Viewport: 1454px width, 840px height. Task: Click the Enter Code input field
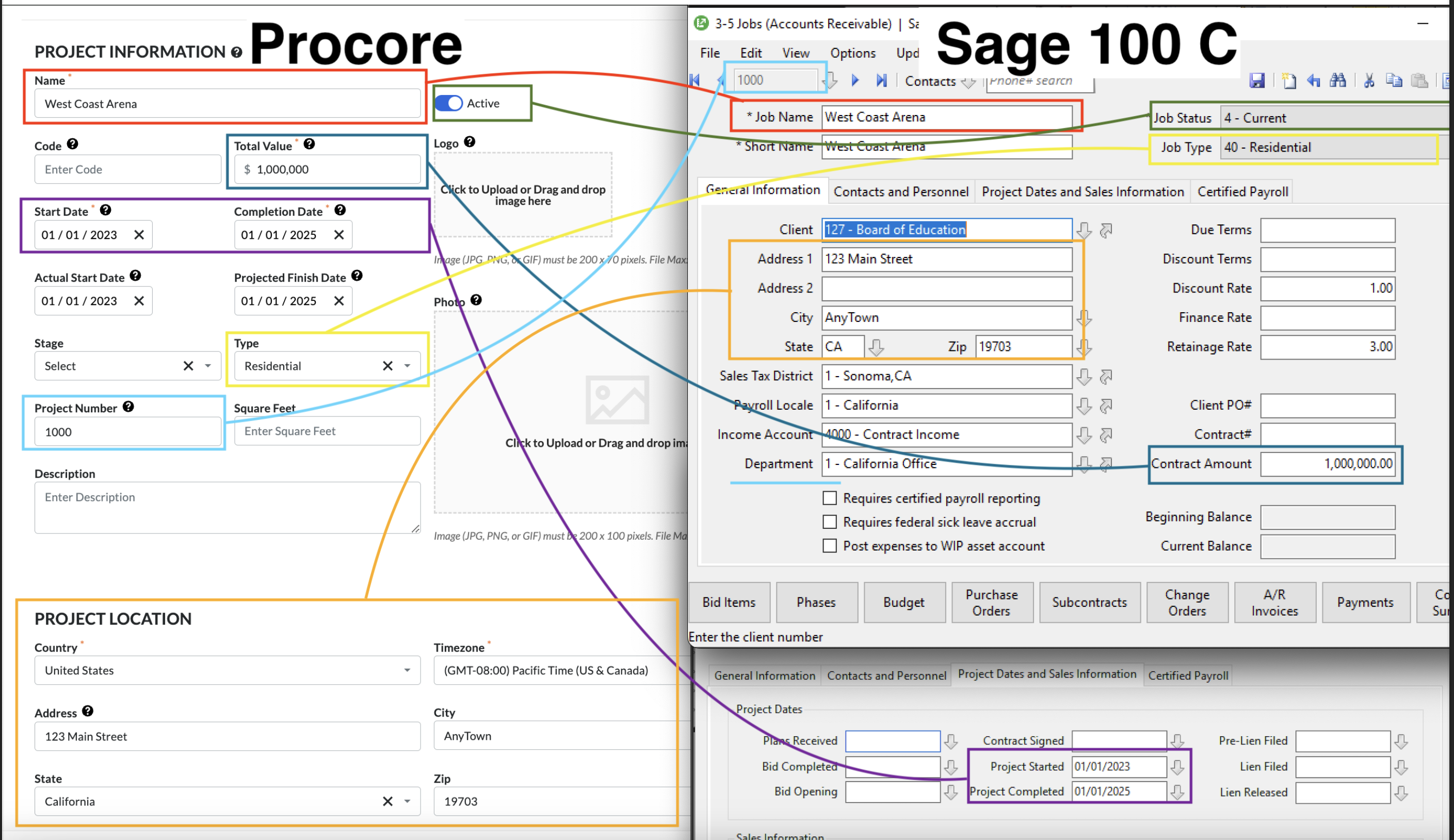pyautogui.click(x=128, y=170)
